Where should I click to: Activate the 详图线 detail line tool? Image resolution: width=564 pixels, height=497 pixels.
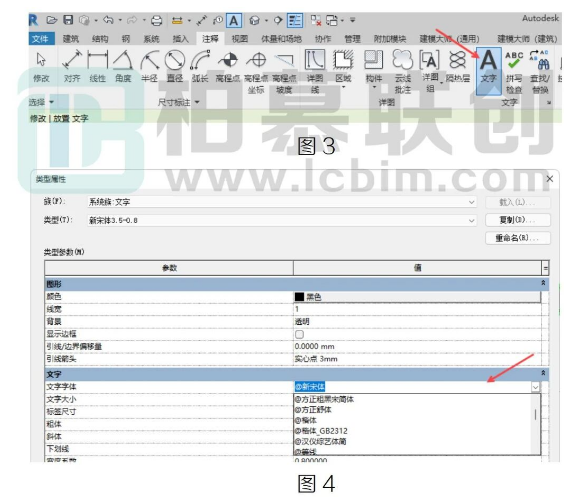[x=315, y=72]
